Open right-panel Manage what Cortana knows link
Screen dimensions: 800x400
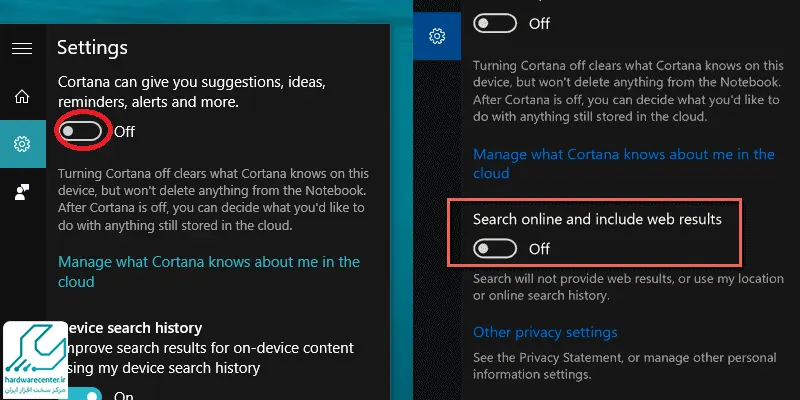pyautogui.click(x=623, y=163)
